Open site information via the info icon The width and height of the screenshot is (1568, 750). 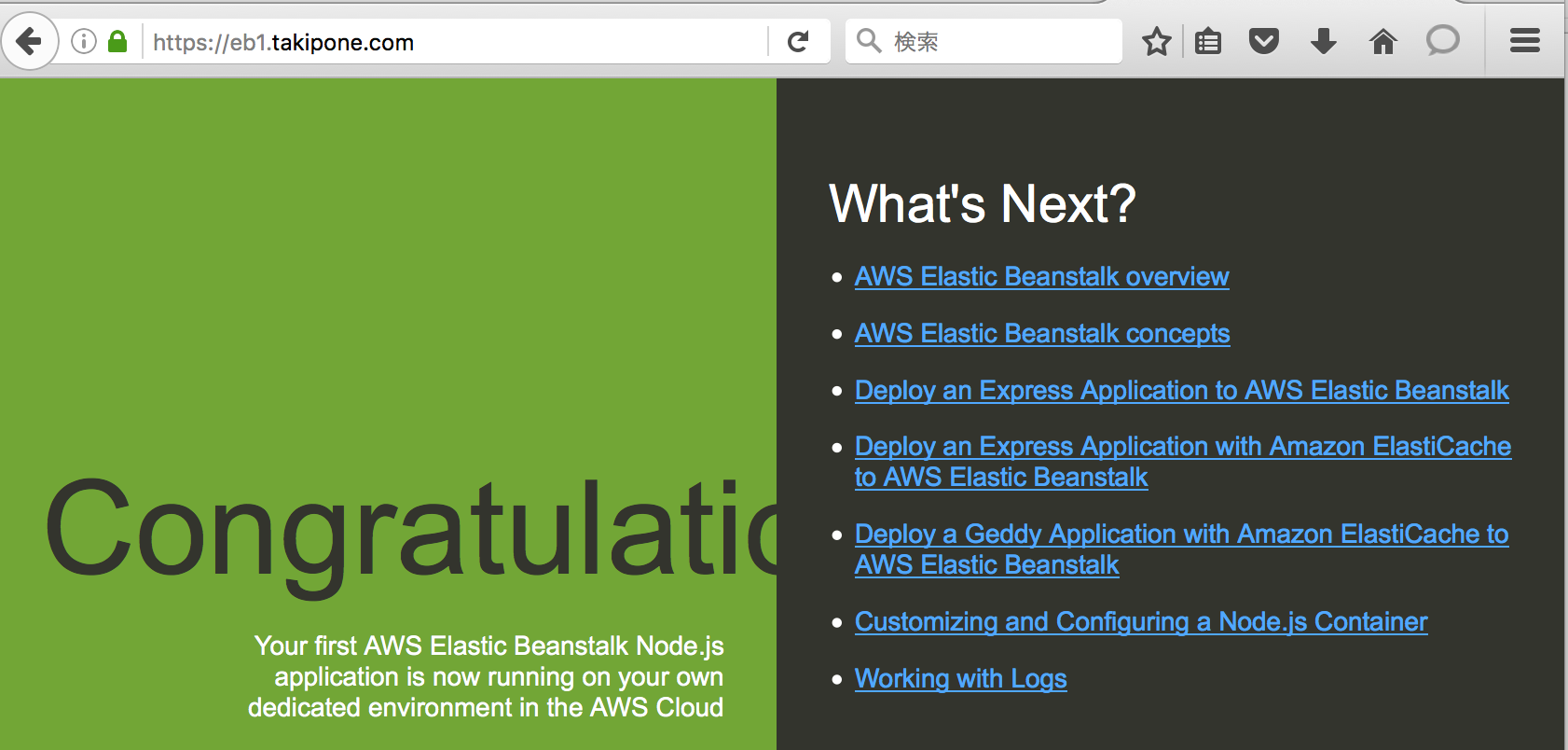click(84, 41)
